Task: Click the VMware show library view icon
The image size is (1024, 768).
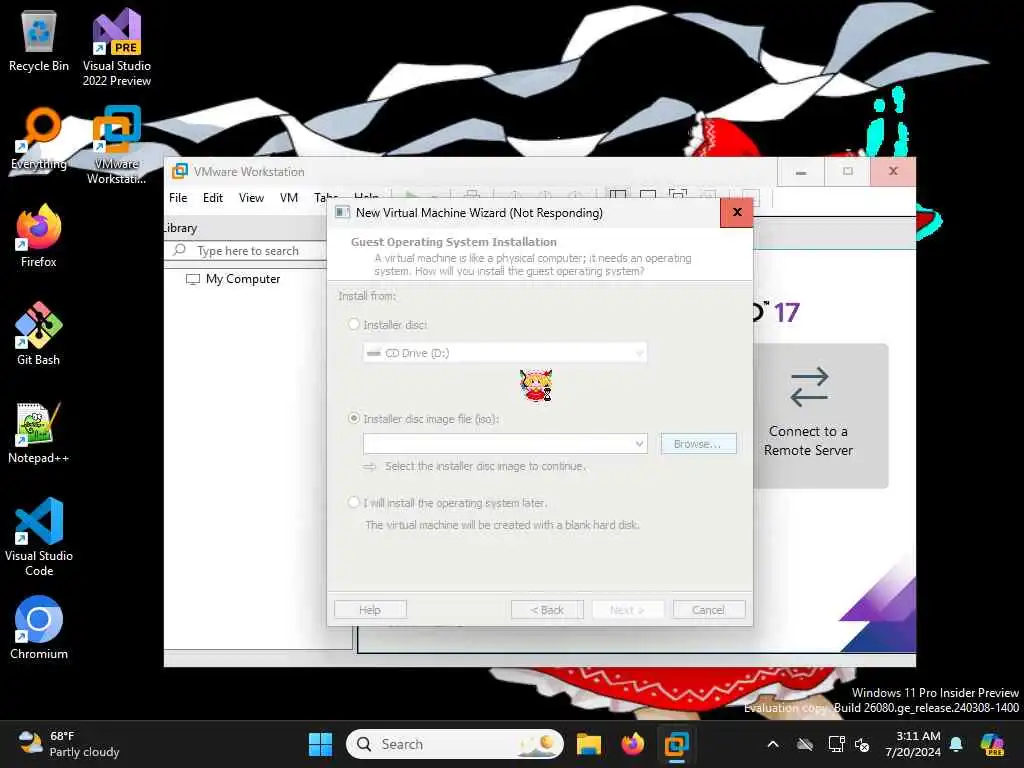Action: coord(618,195)
